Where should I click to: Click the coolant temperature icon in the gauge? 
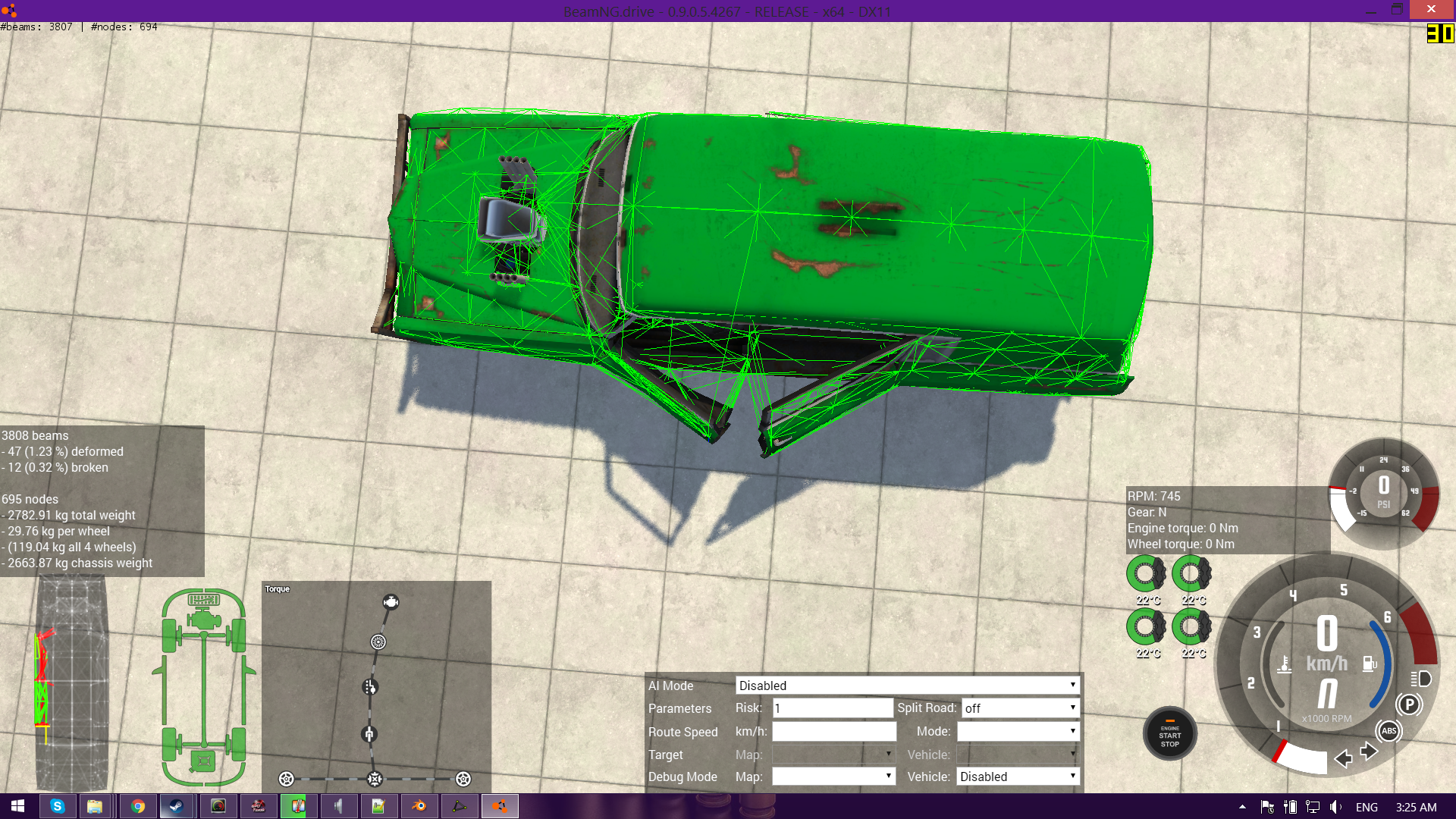tap(1285, 664)
